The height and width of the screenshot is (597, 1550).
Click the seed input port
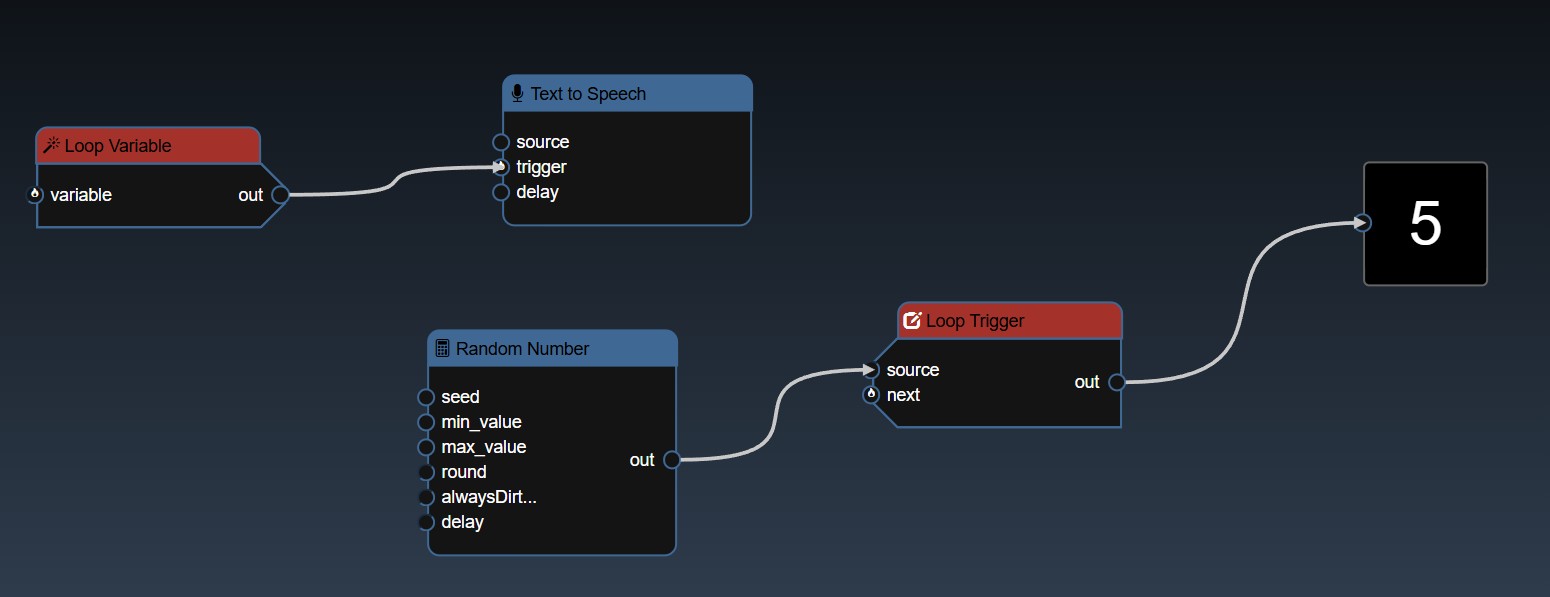426,397
